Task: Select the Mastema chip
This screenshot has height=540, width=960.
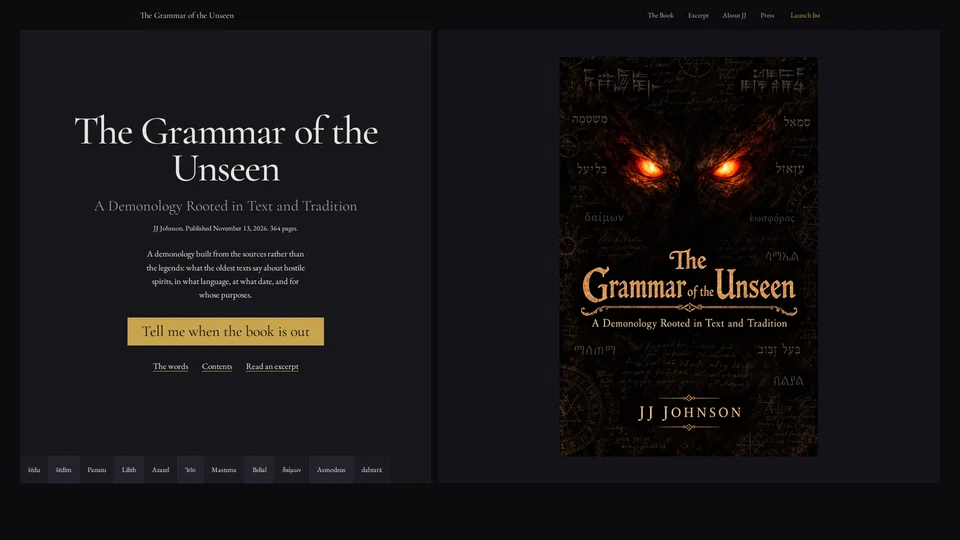Action: pyautogui.click(x=223, y=470)
